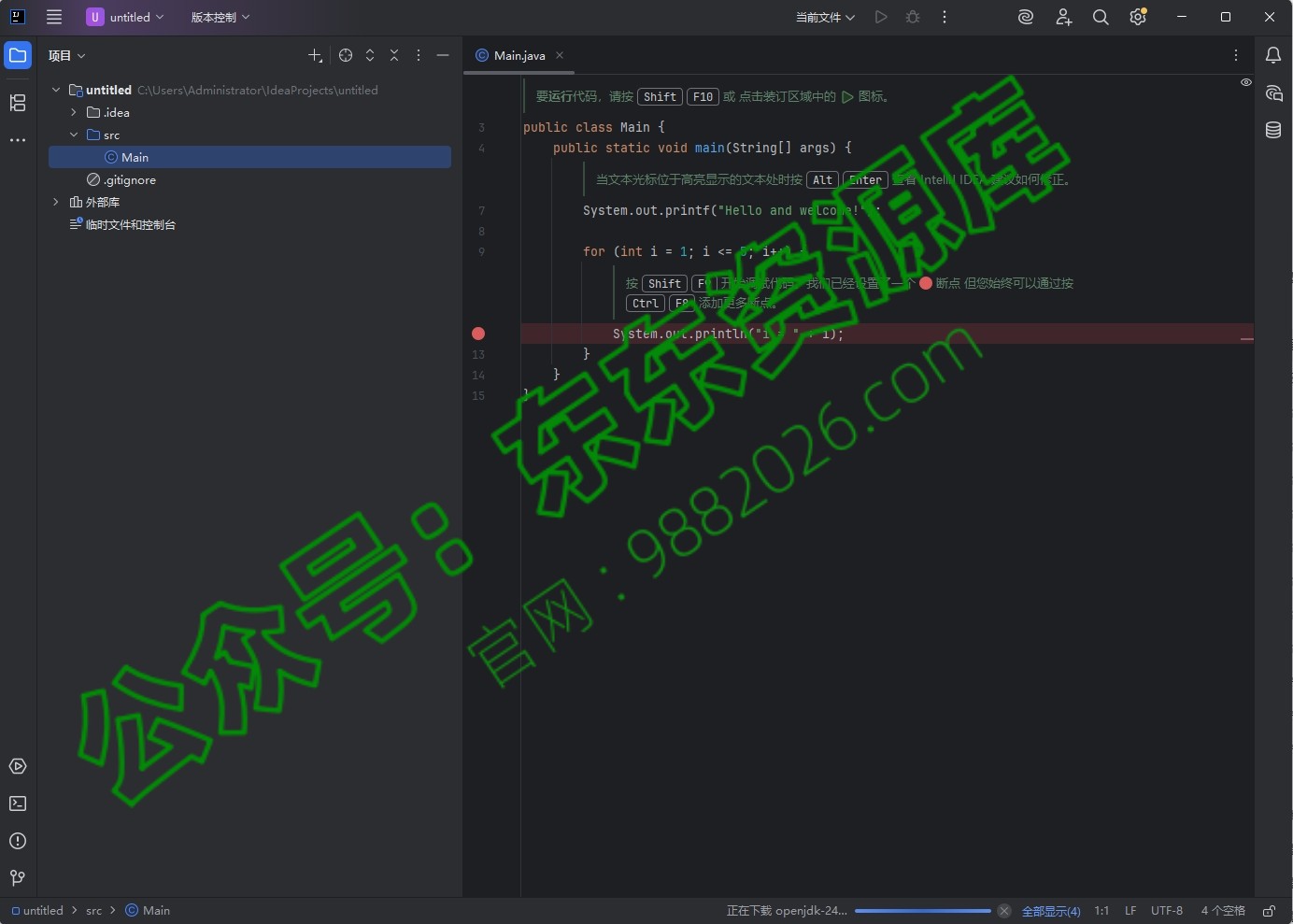Click the openjdk-24 download progress bar
The image size is (1293, 924).
[x=923, y=911]
